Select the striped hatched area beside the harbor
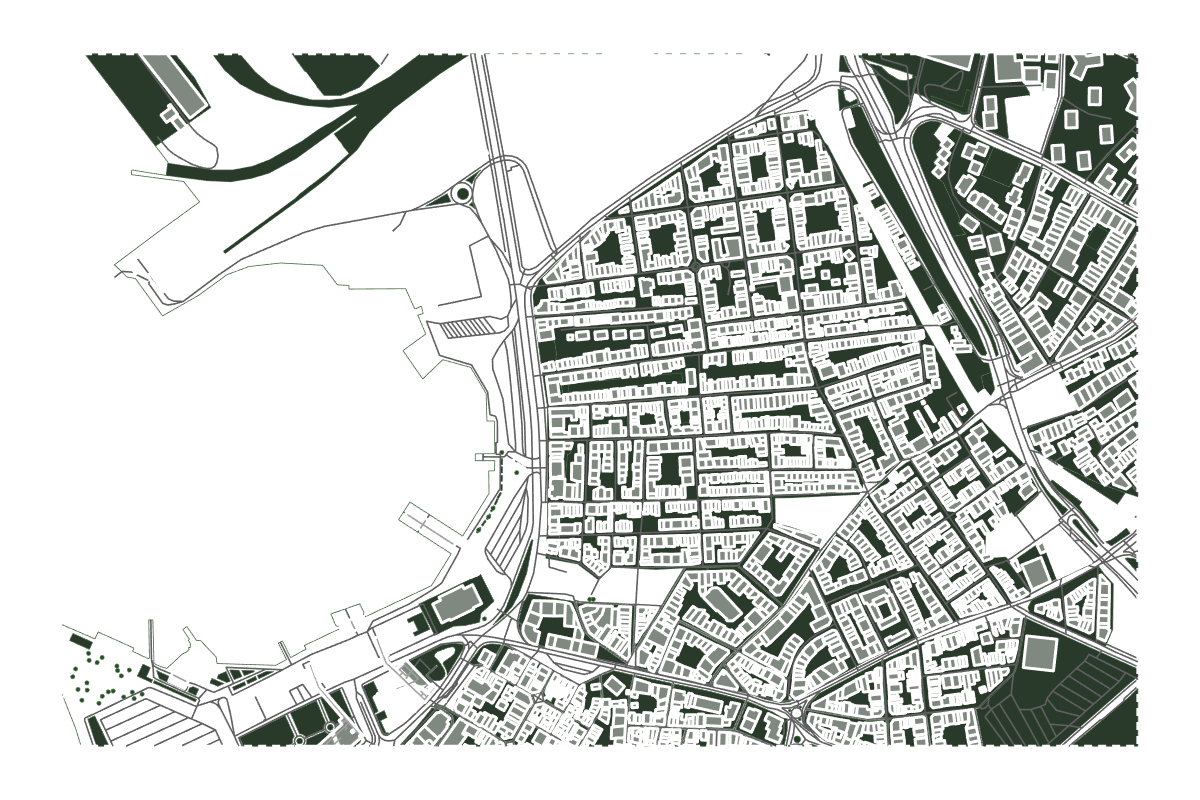The width and height of the screenshot is (1200, 800). point(468,327)
